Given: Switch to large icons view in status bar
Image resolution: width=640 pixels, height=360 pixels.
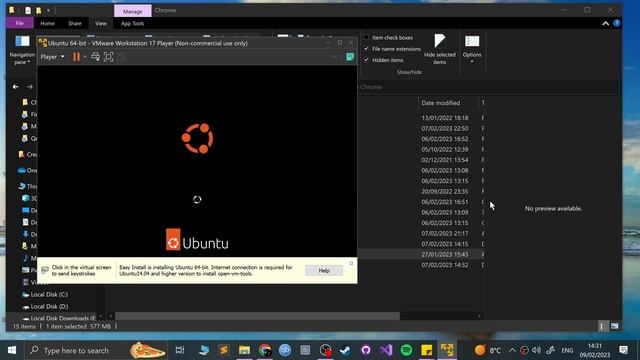Looking at the screenshot, I should (614, 326).
